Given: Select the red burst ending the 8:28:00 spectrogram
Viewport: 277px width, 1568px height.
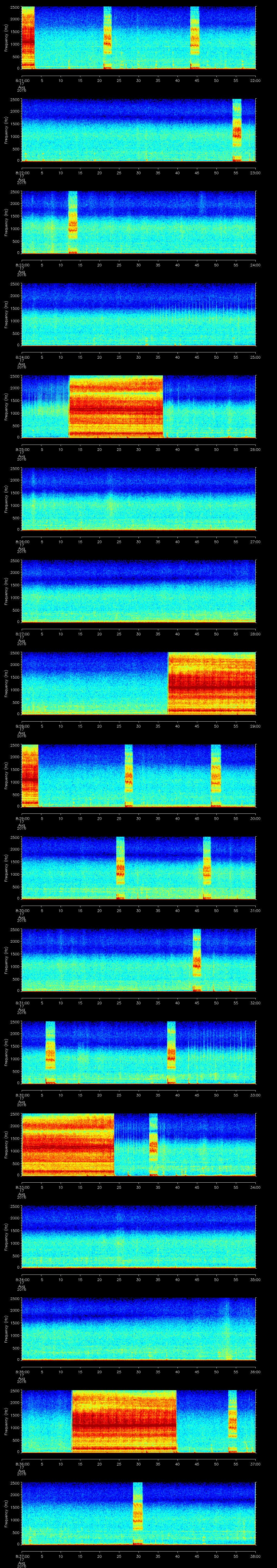Looking at the screenshot, I should tap(211, 683).
